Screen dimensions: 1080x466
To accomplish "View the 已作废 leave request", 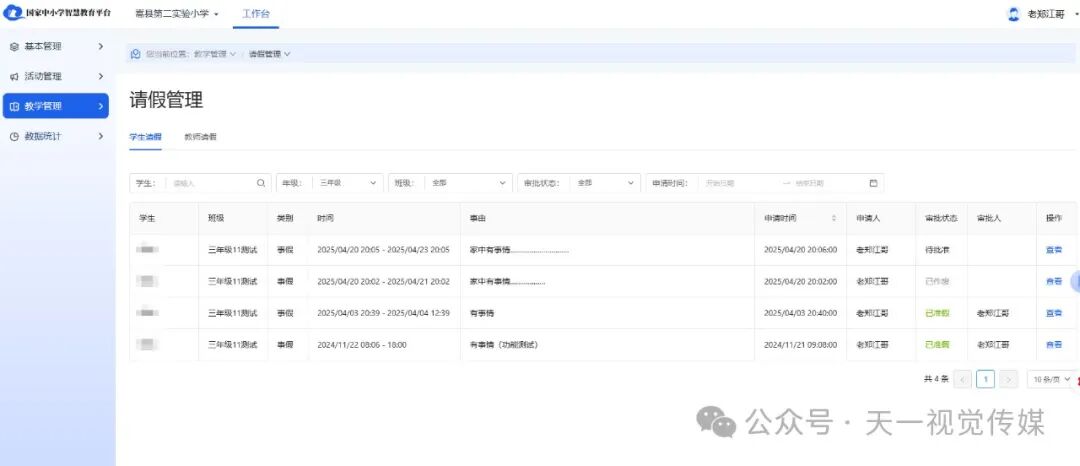I will [x=1054, y=281].
